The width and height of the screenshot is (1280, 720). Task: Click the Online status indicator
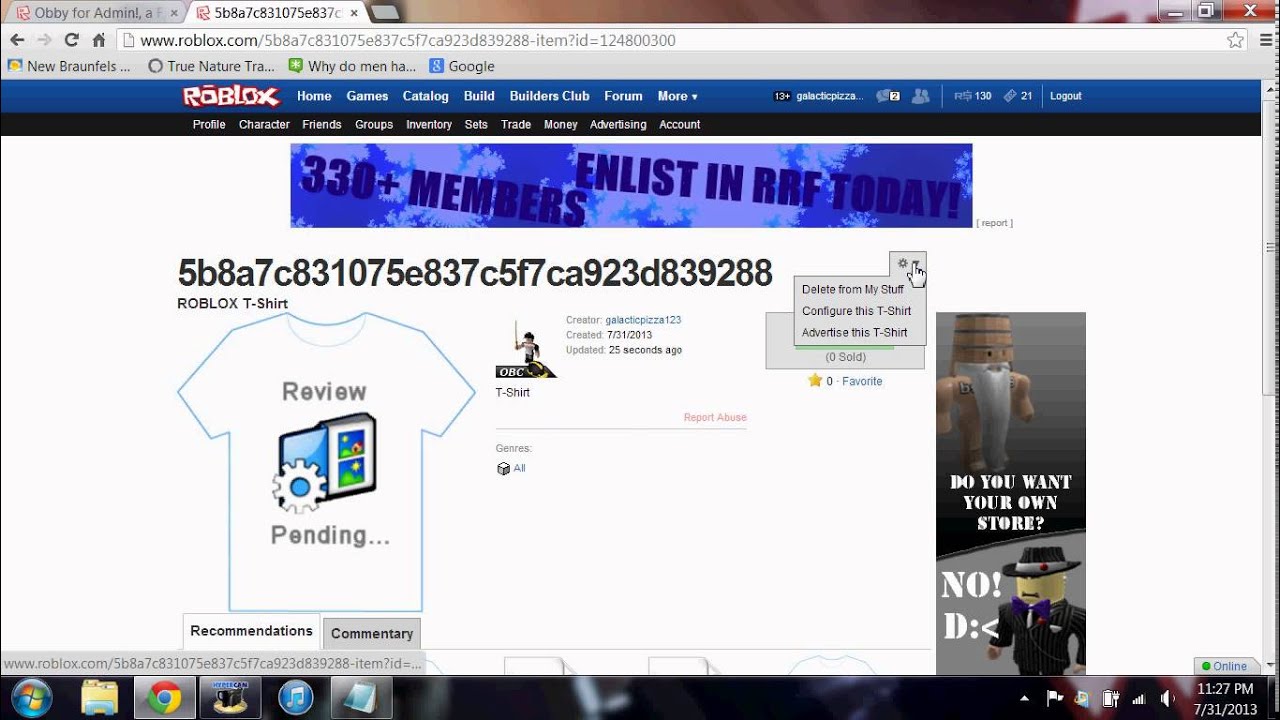tap(1224, 666)
